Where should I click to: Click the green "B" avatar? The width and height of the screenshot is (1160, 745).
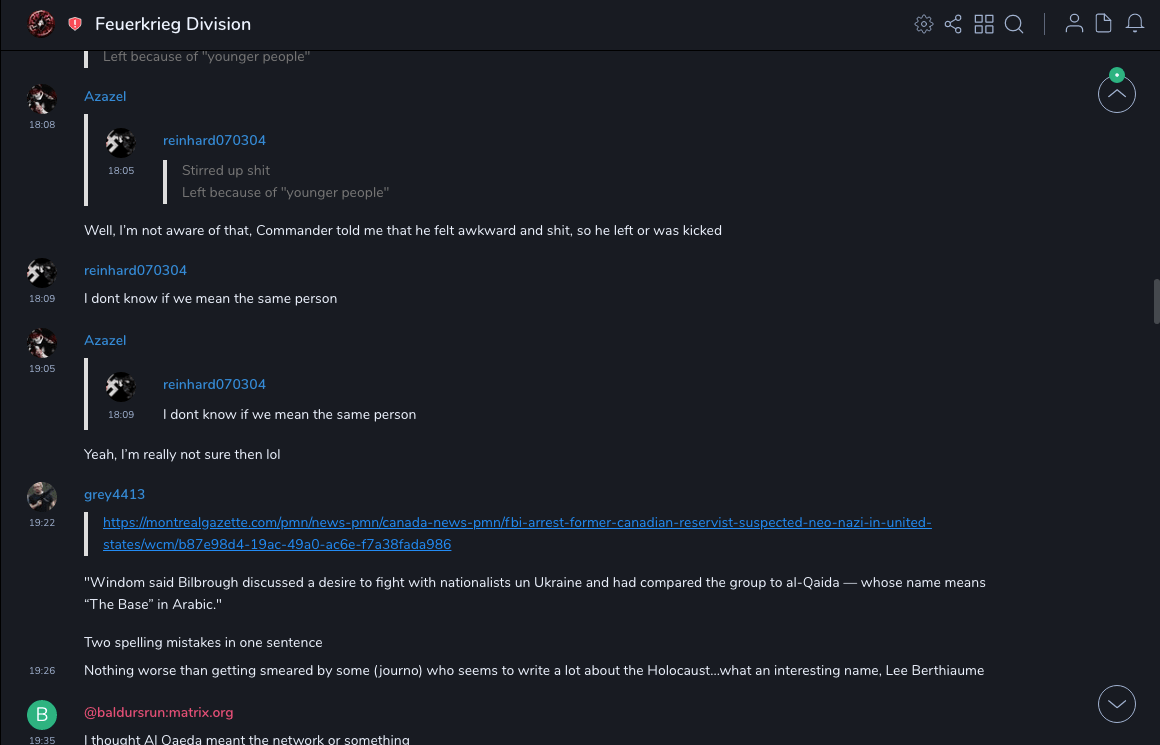(x=41, y=714)
